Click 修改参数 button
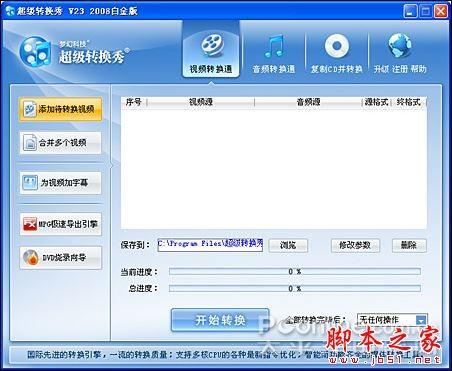This screenshot has width=452, height=371. click(x=355, y=246)
